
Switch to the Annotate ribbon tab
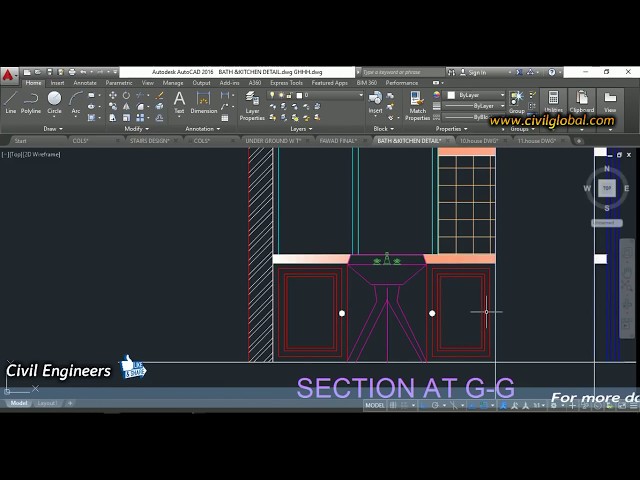85,83
